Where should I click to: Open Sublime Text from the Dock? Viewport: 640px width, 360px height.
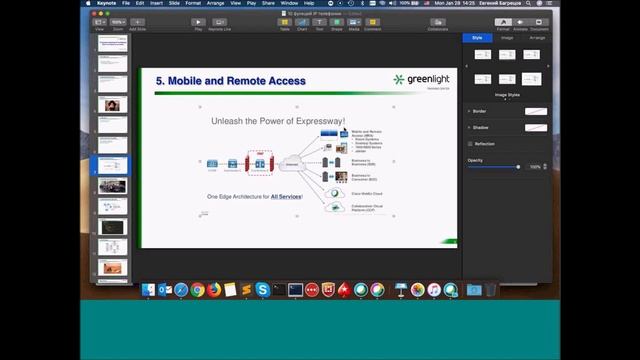coord(246,290)
